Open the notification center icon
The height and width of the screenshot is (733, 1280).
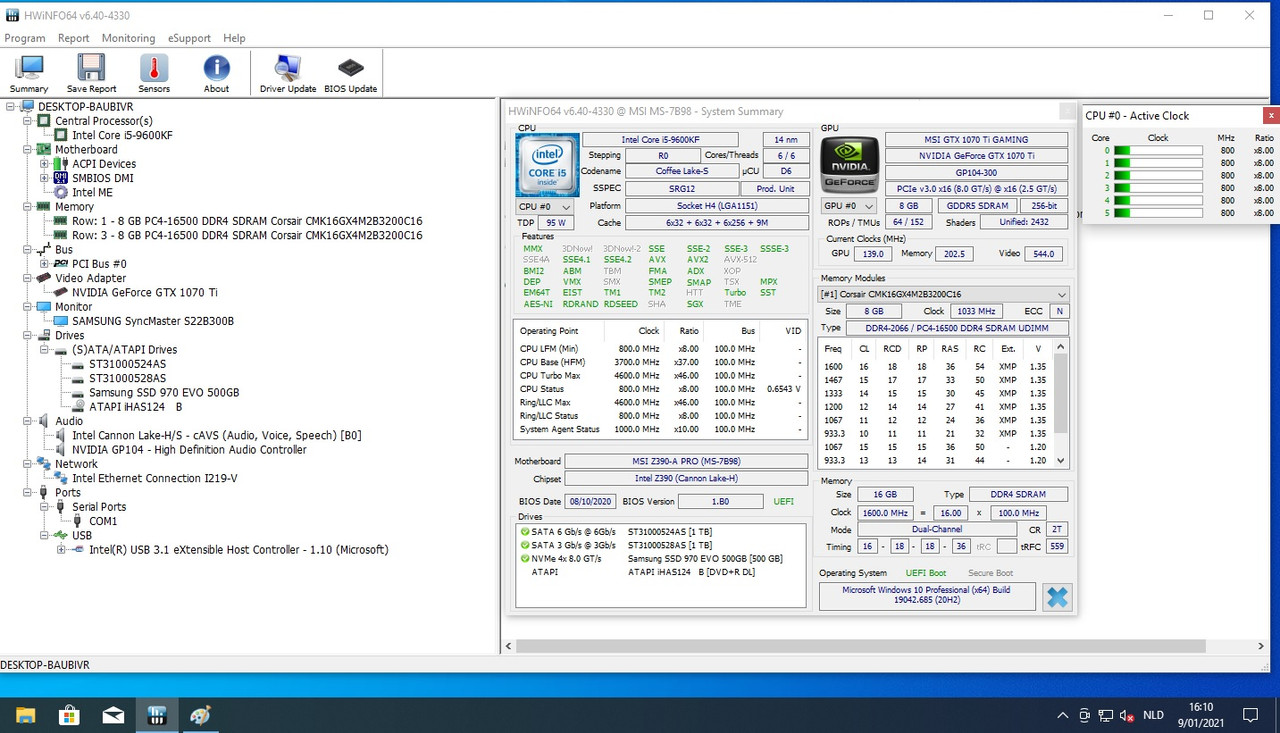pyautogui.click(x=1250, y=716)
